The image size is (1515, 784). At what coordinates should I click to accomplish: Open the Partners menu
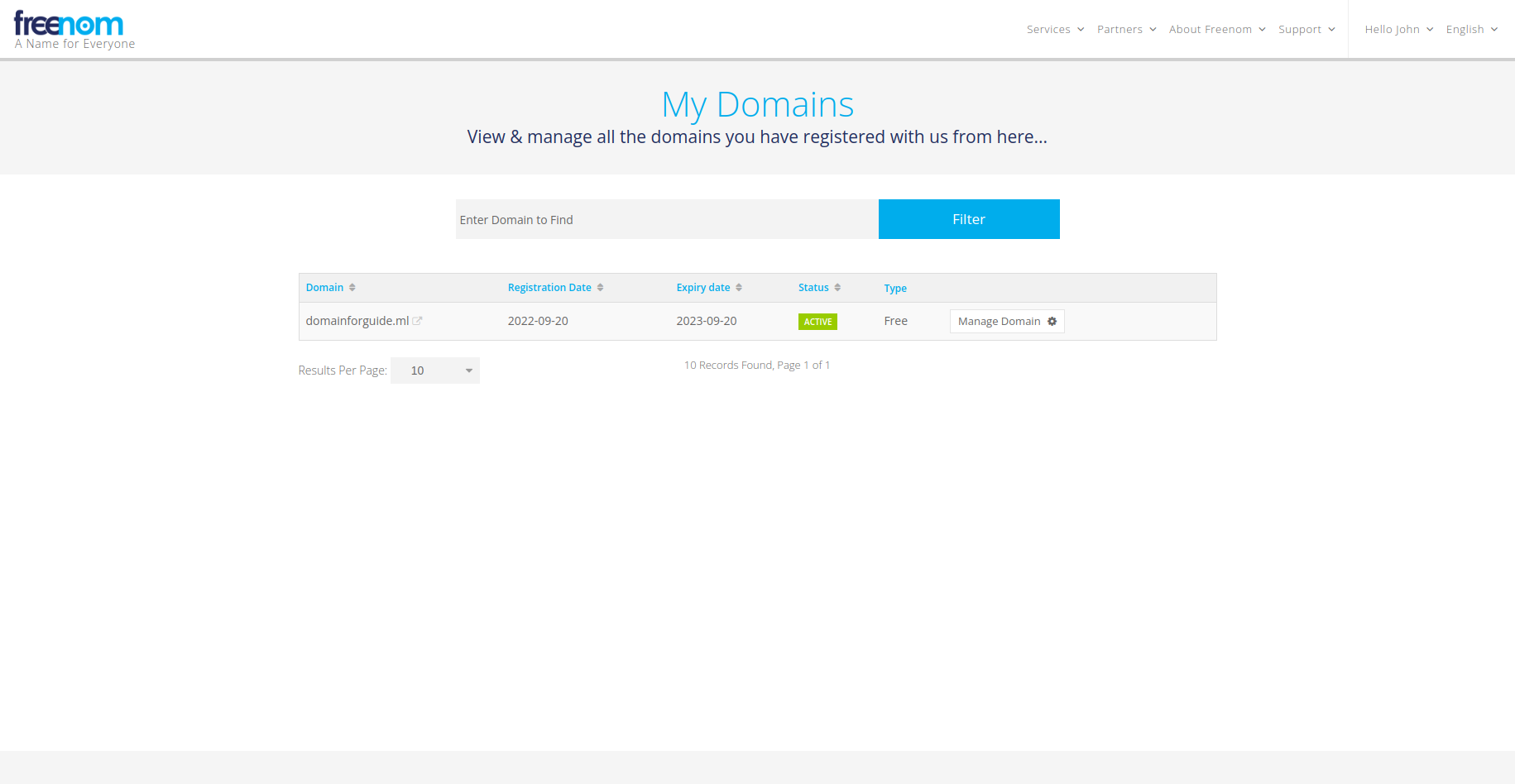(x=1126, y=29)
